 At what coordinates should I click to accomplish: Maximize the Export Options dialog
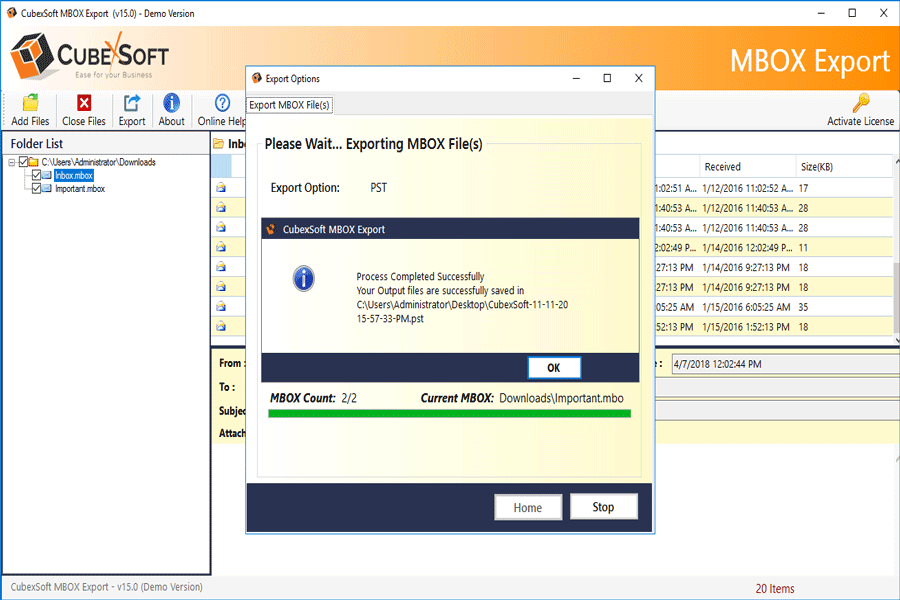tap(607, 78)
